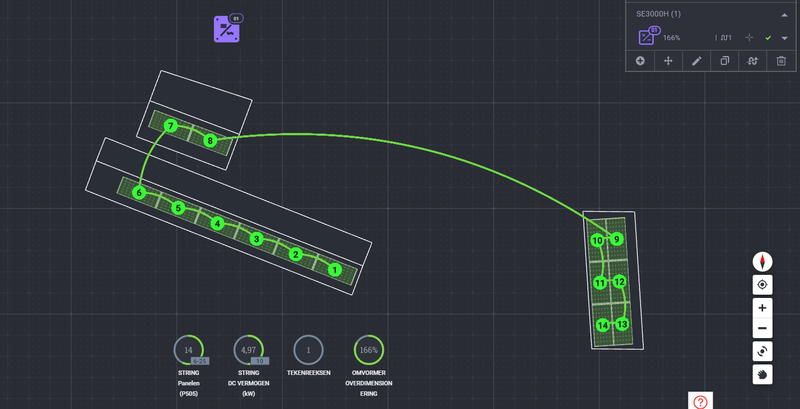Click the Tekenreeksen gauge showing 1
The width and height of the screenshot is (800, 409).
point(308,350)
